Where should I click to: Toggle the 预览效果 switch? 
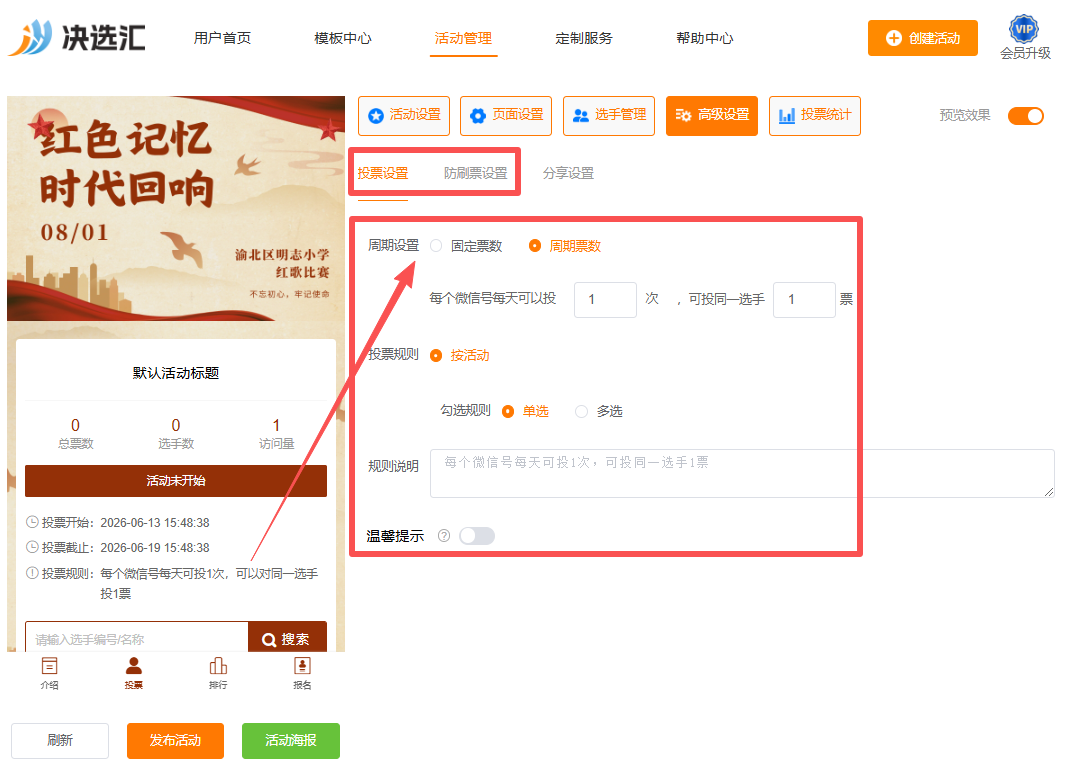1026,116
